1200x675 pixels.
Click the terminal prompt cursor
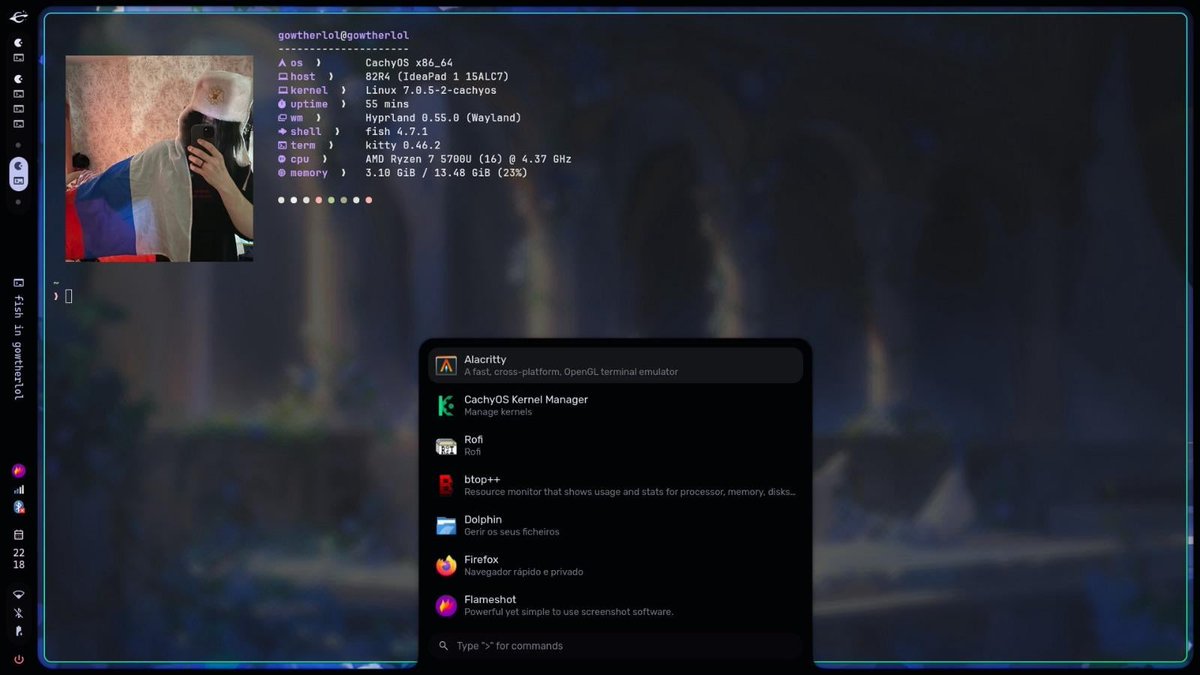pos(69,296)
